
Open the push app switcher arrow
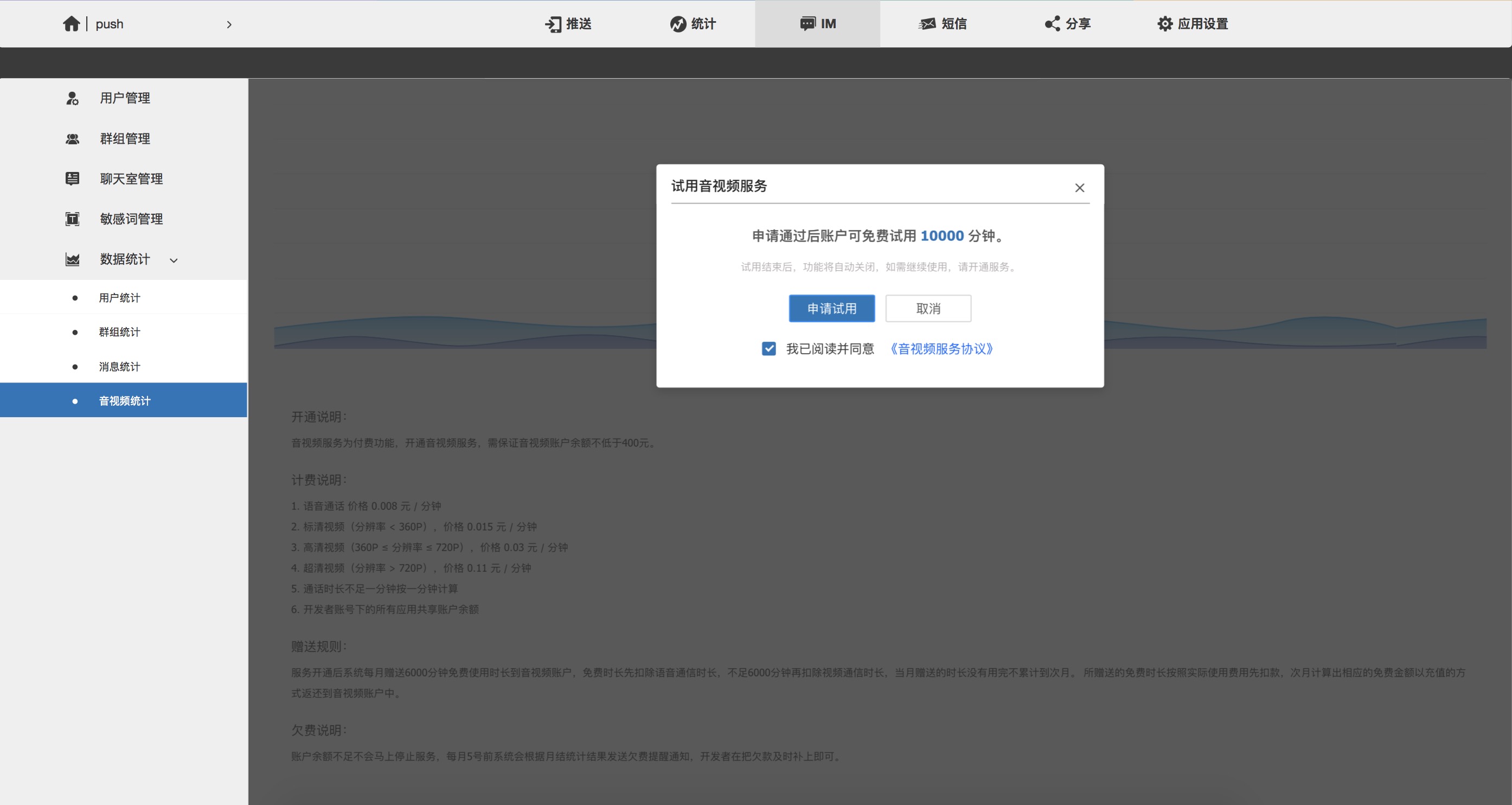(229, 24)
